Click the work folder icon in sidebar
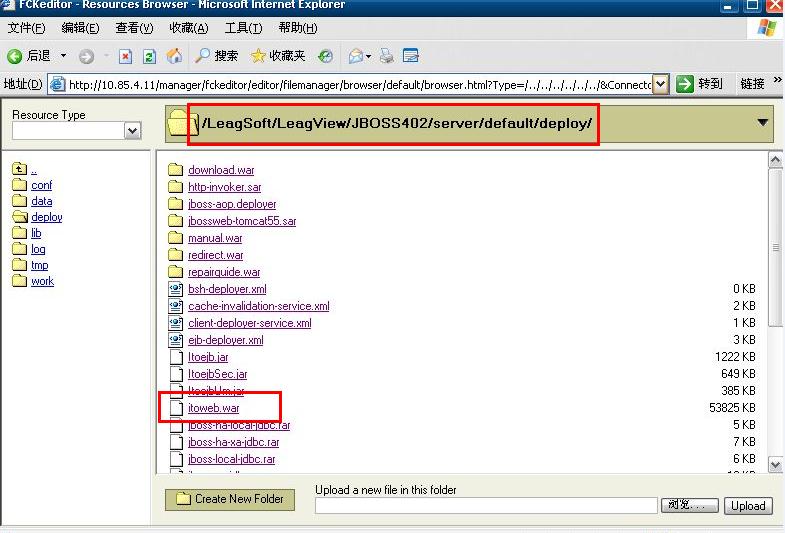The image size is (785, 533). [x=20, y=280]
